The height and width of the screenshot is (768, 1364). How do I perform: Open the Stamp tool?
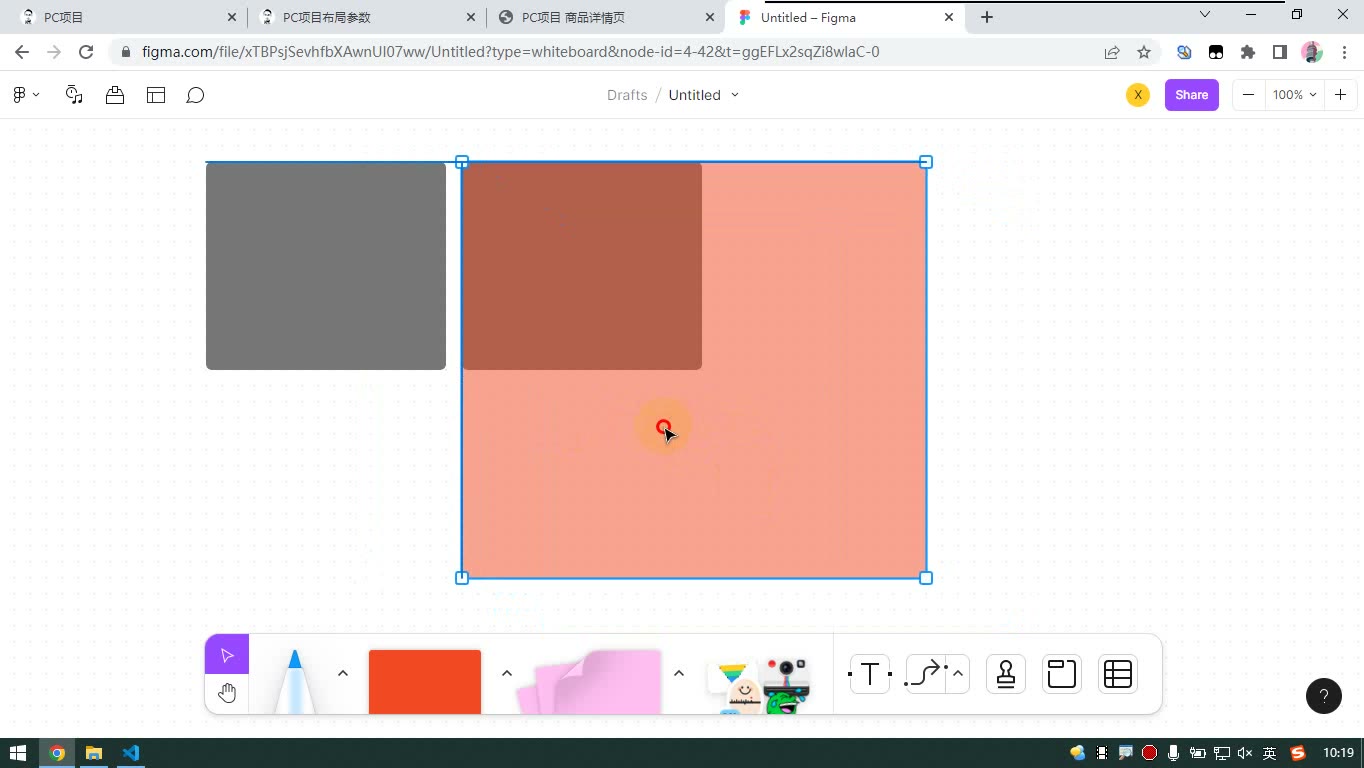[1006, 675]
